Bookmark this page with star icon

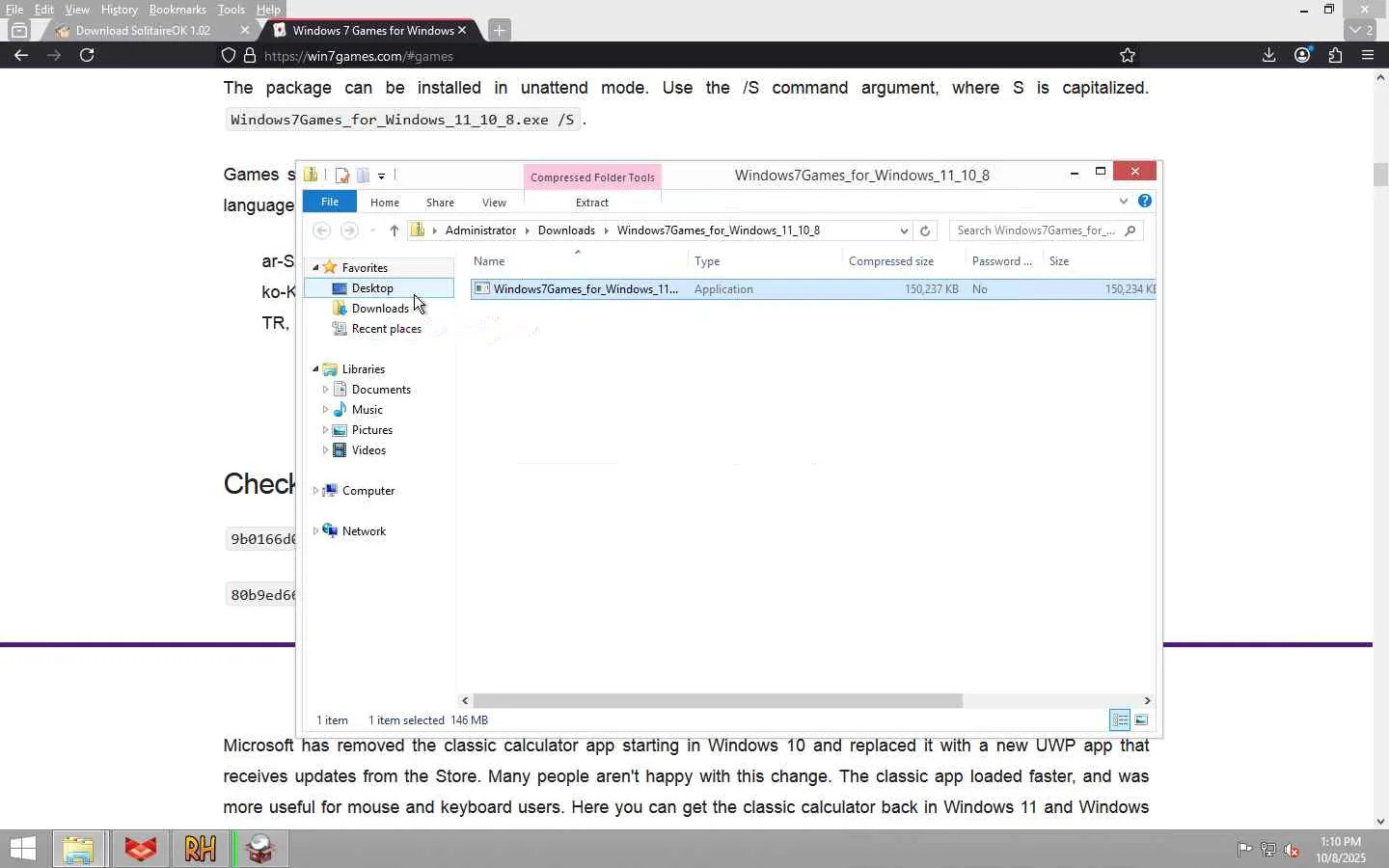[1128, 55]
